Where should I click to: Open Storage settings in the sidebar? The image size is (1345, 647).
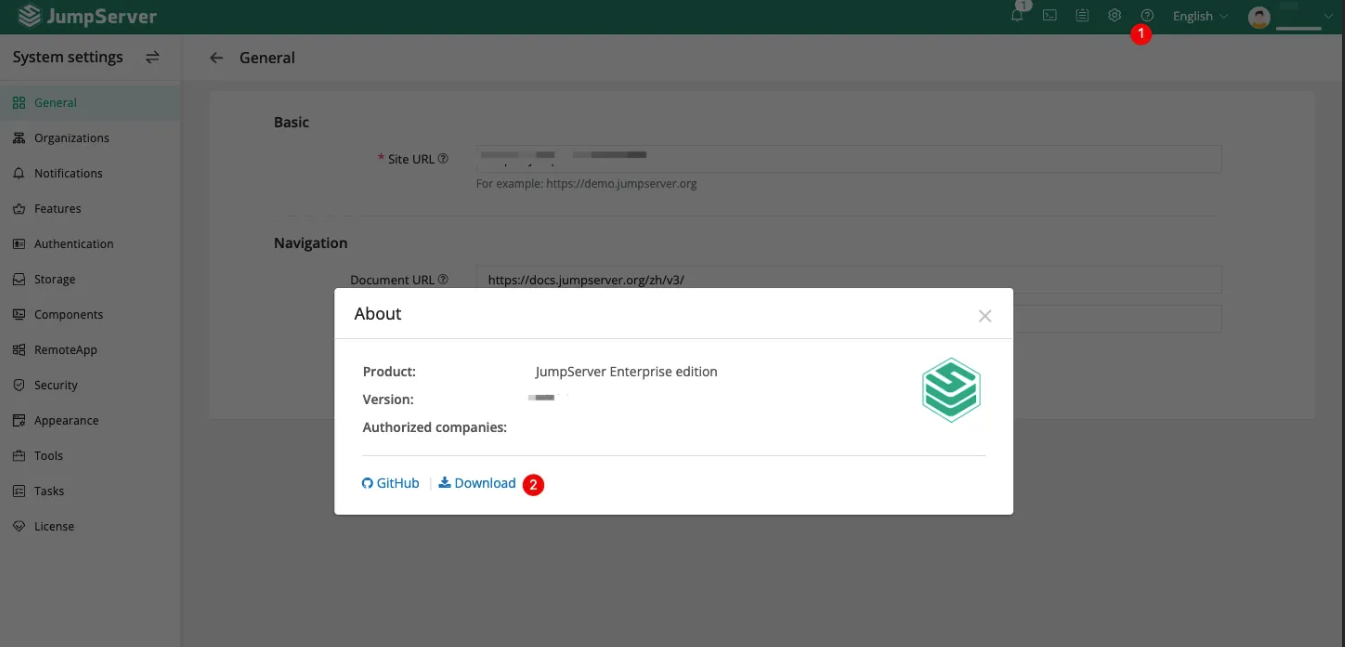pos(90,279)
